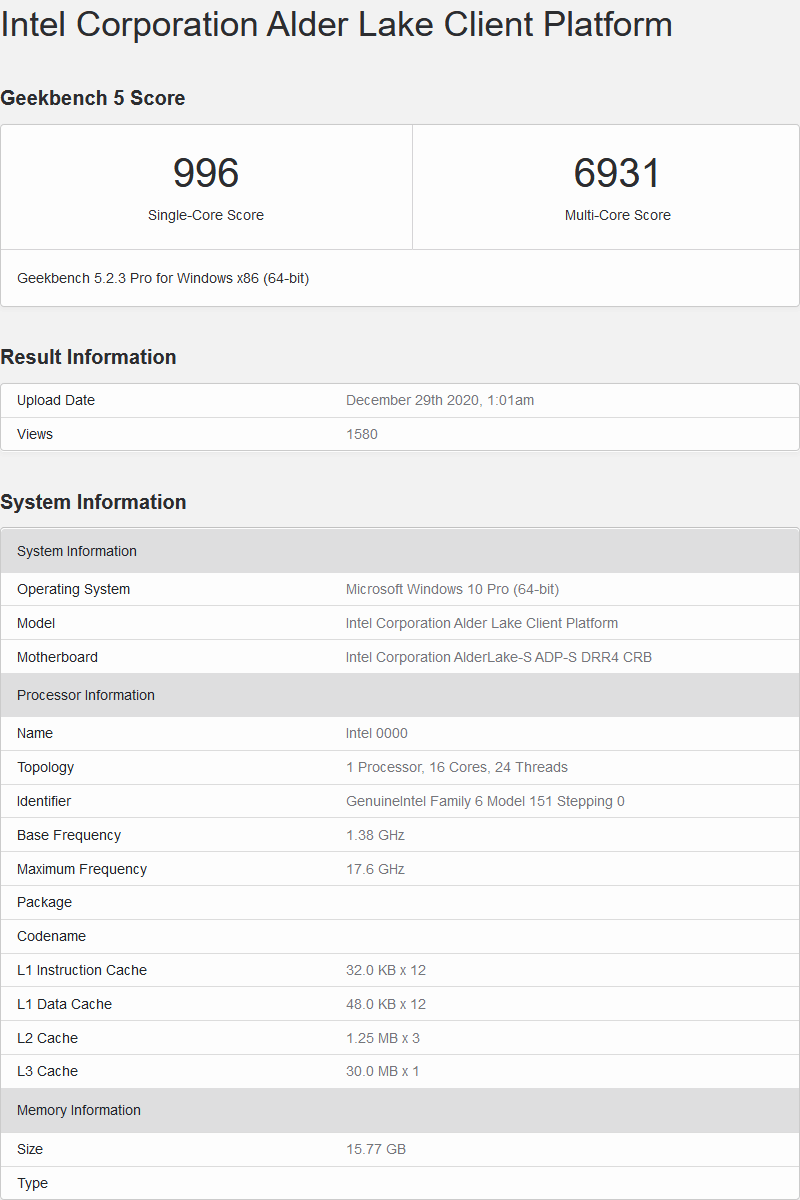Click the Views count 1580
The width and height of the screenshot is (800, 1200).
(362, 434)
